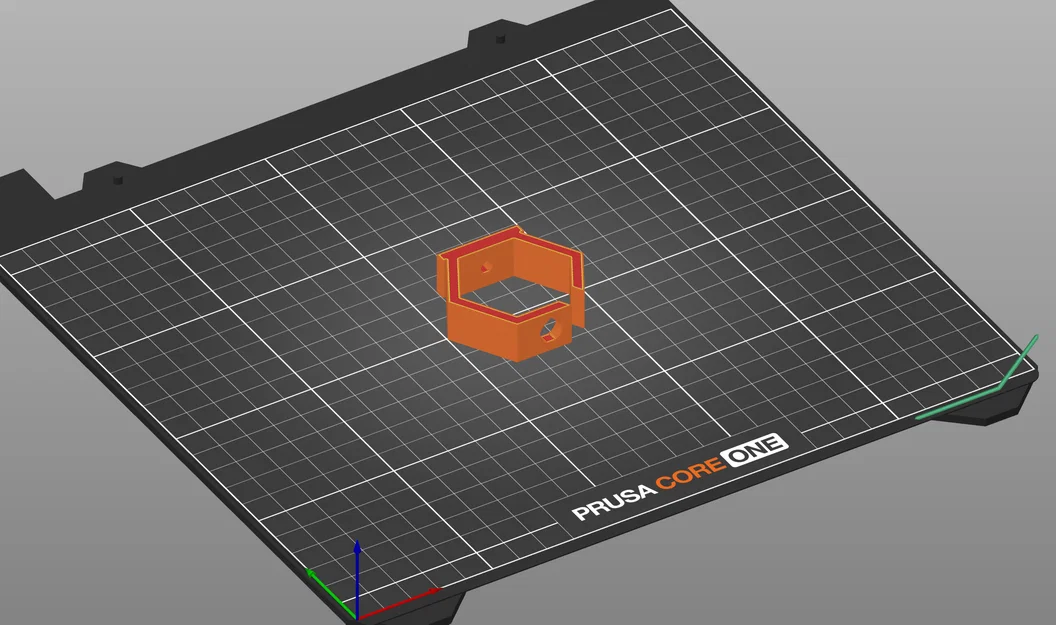The height and width of the screenshot is (625, 1056).
Task: Click the round hole on the model's right face
Action: pos(551,329)
